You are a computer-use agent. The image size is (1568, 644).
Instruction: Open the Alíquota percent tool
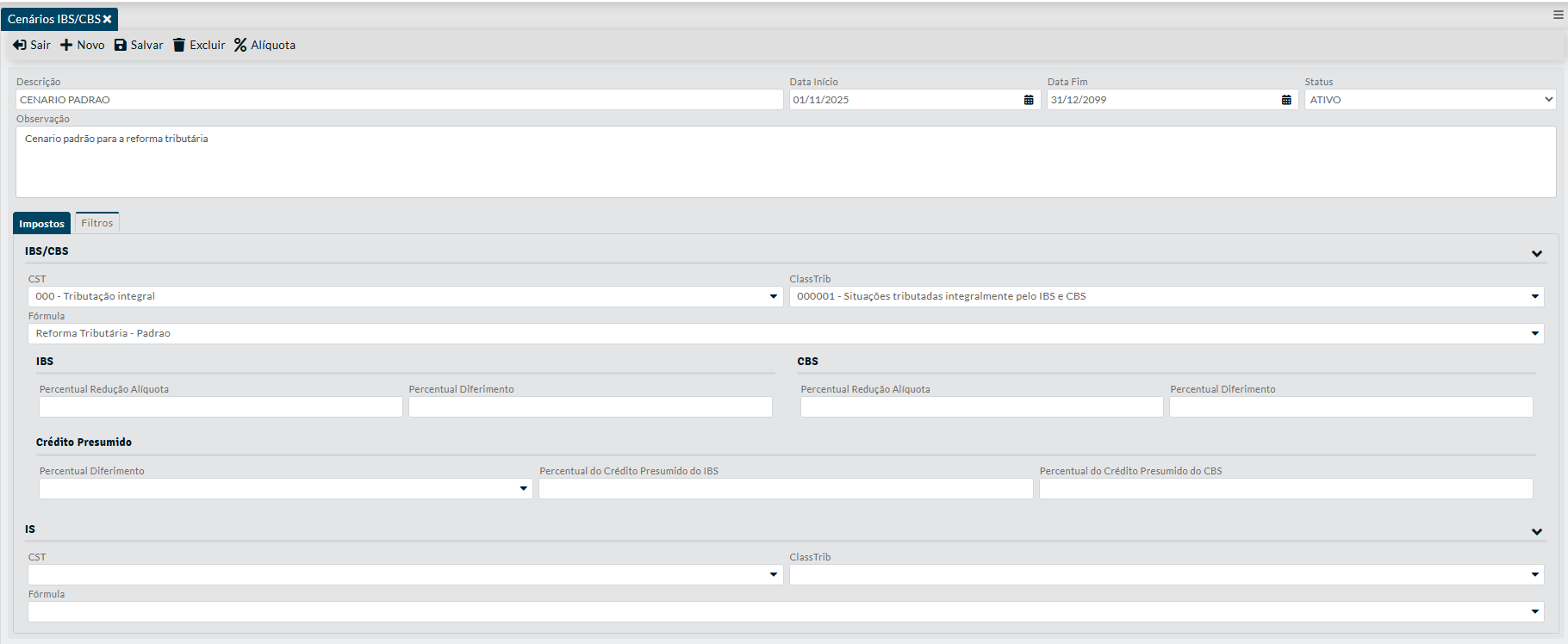(x=240, y=45)
